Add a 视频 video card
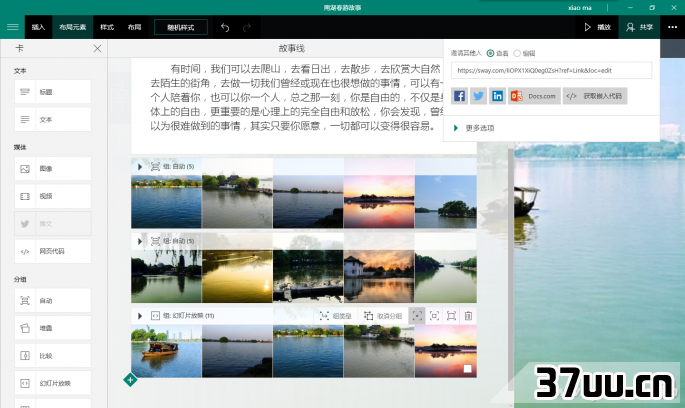 (x=53, y=196)
